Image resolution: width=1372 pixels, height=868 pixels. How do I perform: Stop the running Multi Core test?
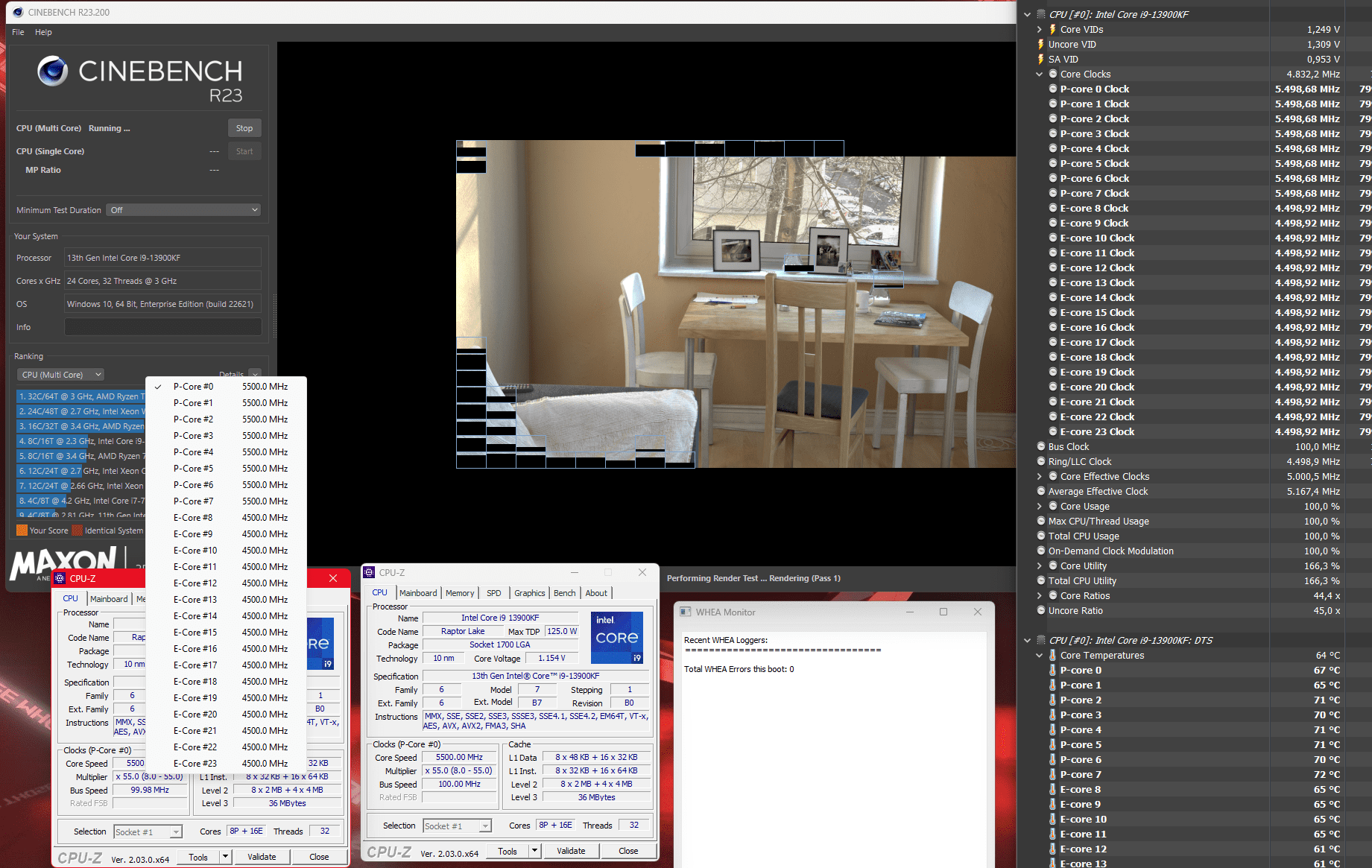(x=244, y=128)
